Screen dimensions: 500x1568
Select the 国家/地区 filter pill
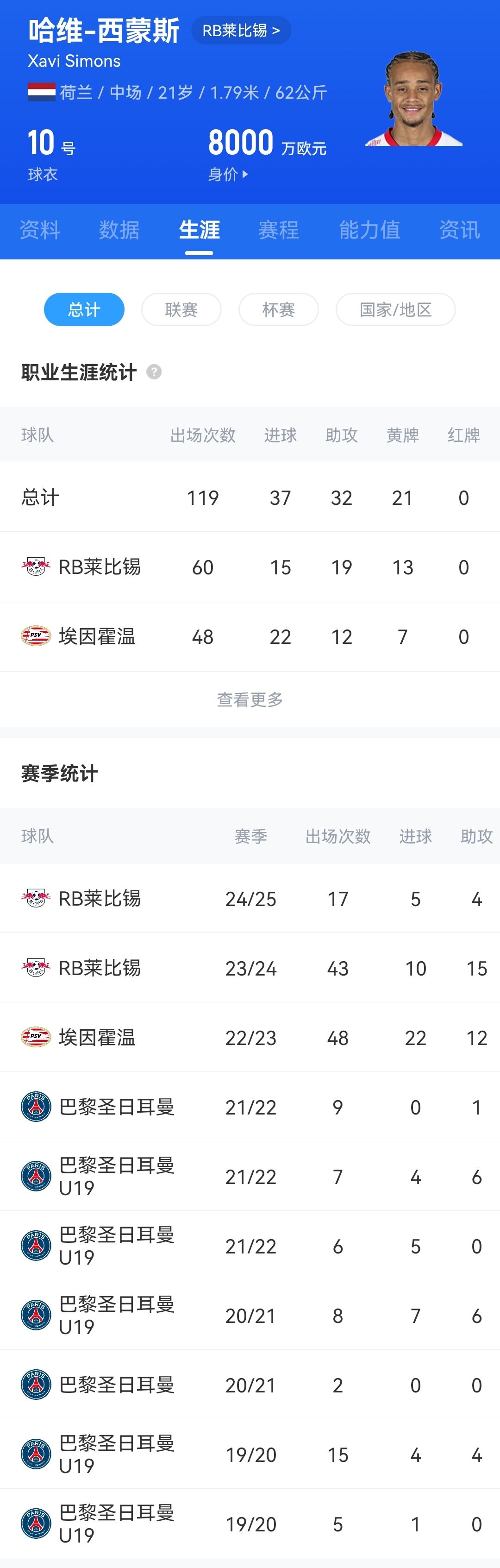tap(395, 309)
